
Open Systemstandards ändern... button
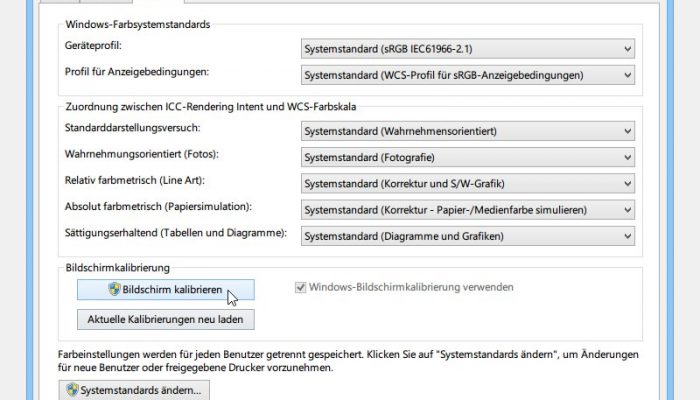click(134, 390)
